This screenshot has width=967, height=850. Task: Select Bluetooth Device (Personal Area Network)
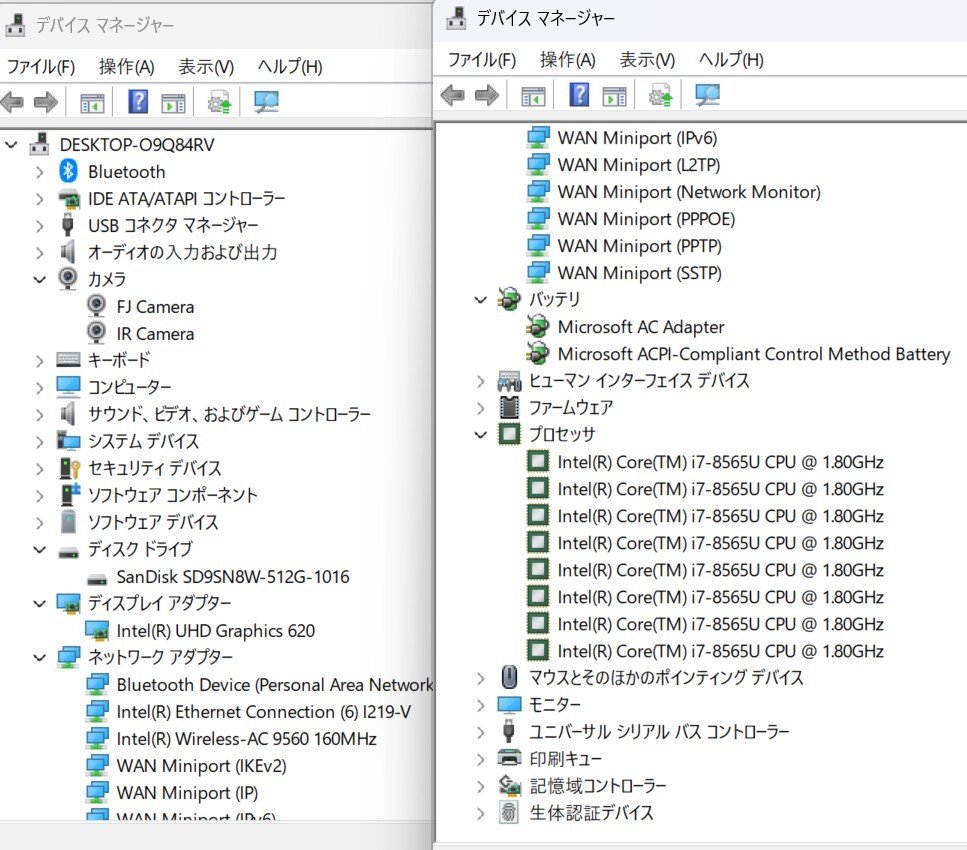click(x=274, y=685)
